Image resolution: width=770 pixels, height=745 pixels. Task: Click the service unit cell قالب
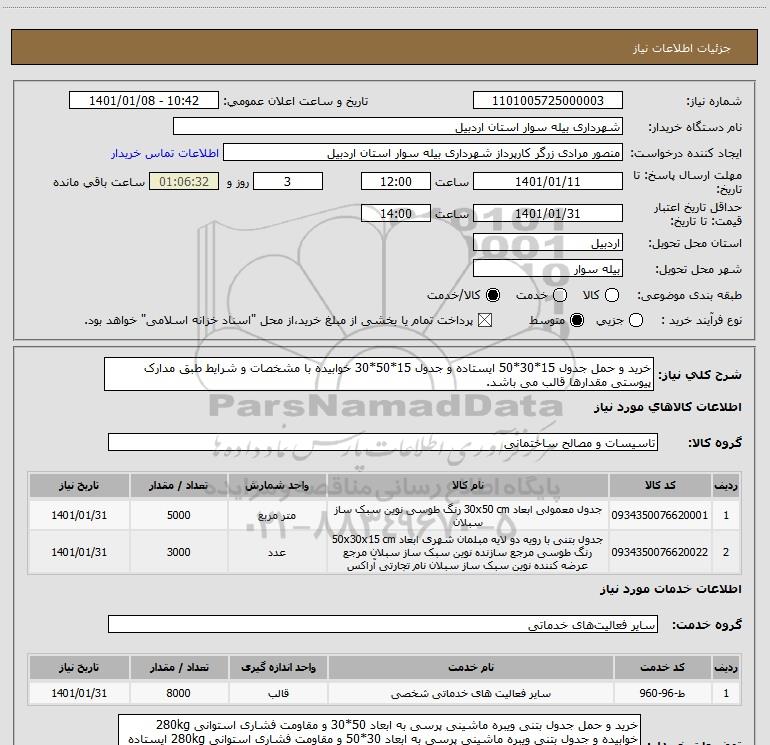click(278, 693)
